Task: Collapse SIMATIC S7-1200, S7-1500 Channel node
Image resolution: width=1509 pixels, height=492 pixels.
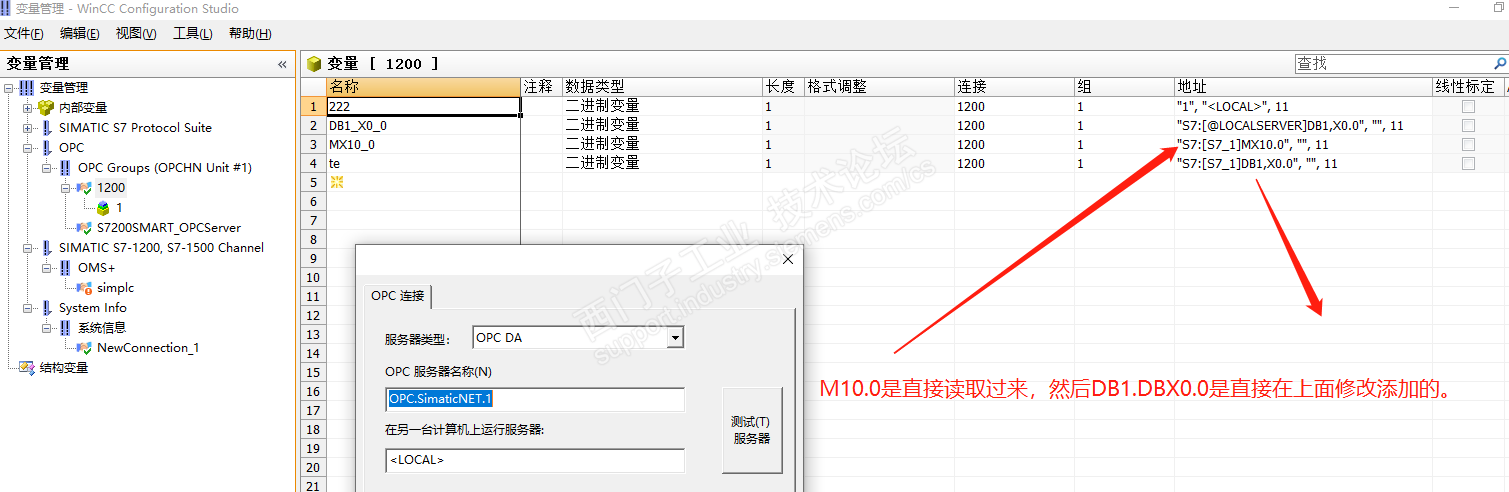Action: [28, 248]
